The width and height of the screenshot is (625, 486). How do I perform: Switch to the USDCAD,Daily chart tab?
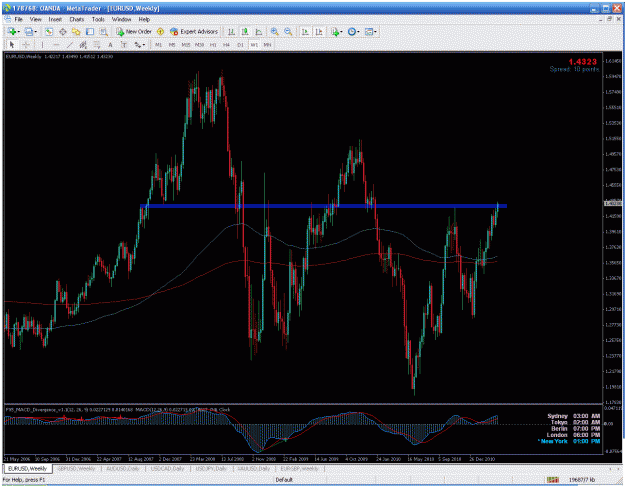click(x=167, y=469)
